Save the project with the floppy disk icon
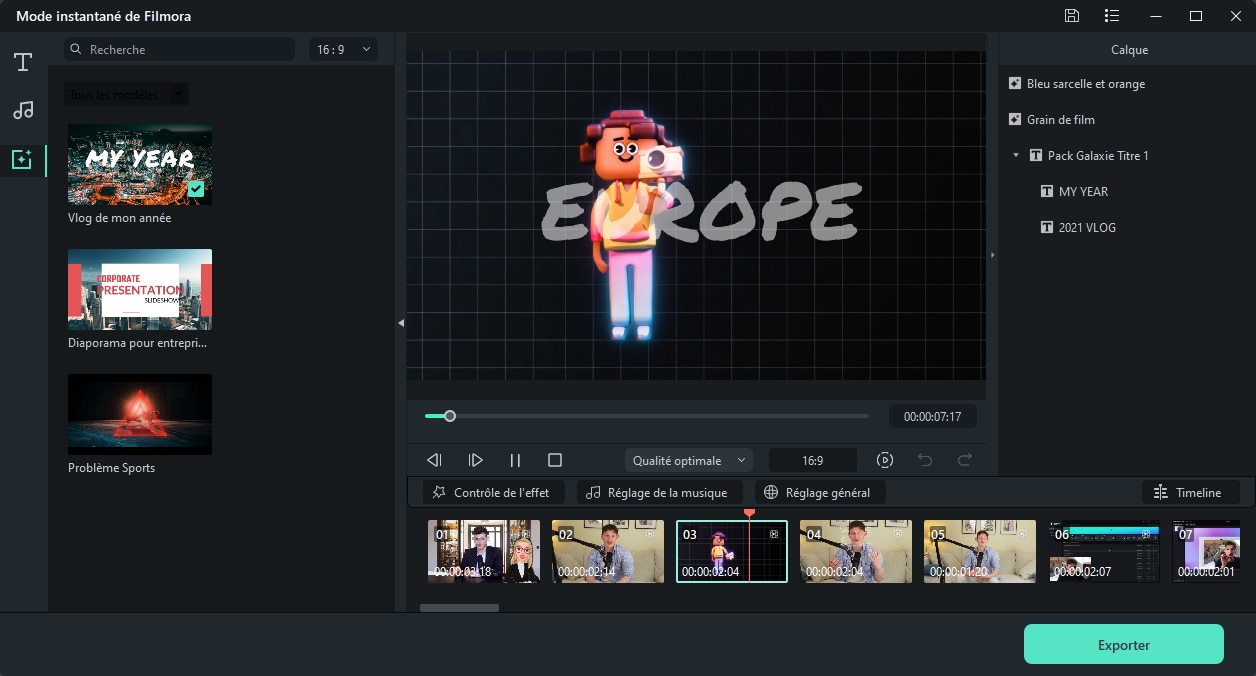The height and width of the screenshot is (676, 1256). point(1072,16)
